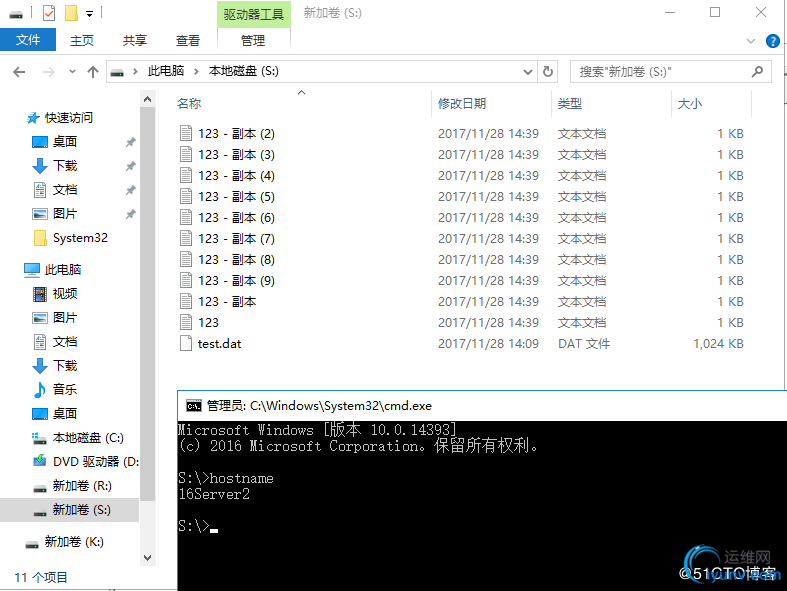Image resolution: width=787 pixels, height=591 pixels.
Task: Select 快速访问 in the navigation pane
Action: coord(69,117)
